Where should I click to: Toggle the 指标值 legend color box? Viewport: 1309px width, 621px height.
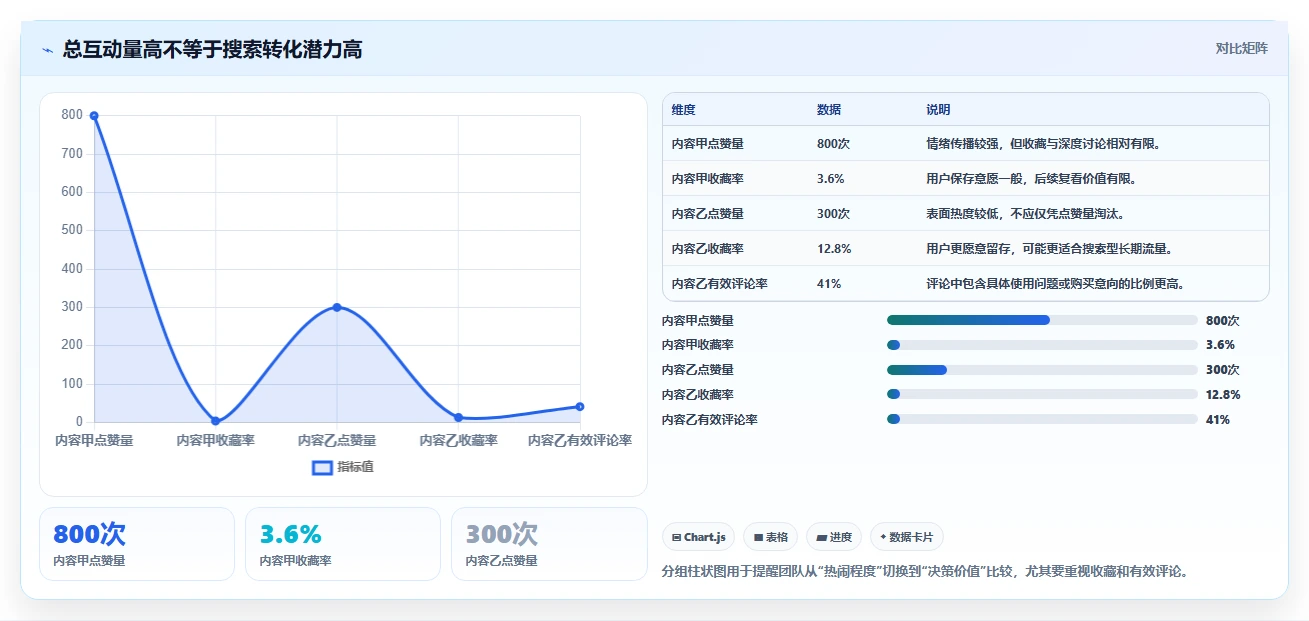pos(322,467)
